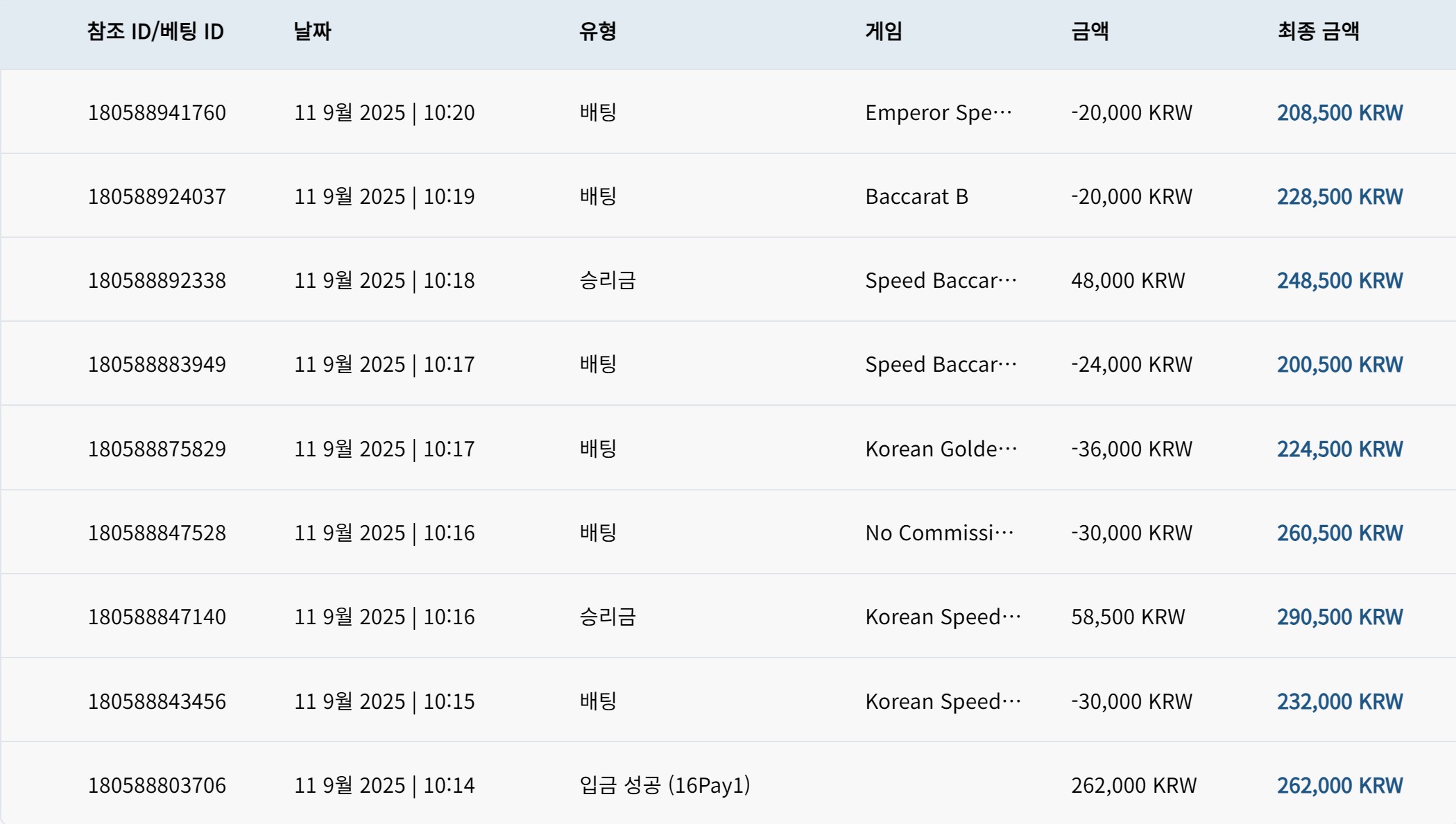Click the 유형 column header
This screenshot has height=824, width=1456.
click(598, 31)
